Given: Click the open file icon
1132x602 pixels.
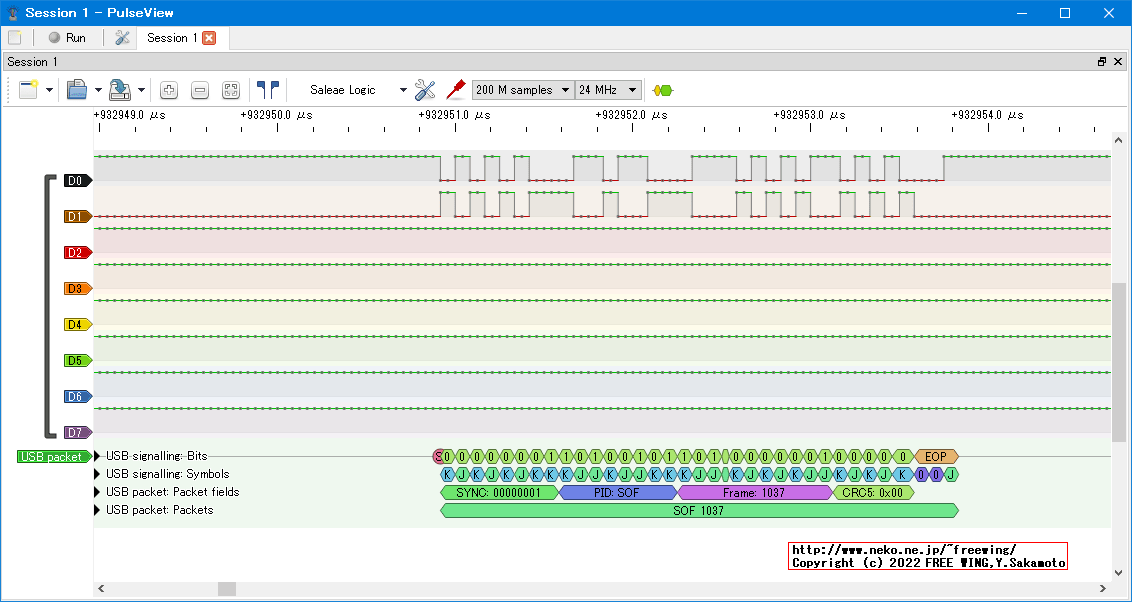Looking at the screenshot, I should click(77, 90).
